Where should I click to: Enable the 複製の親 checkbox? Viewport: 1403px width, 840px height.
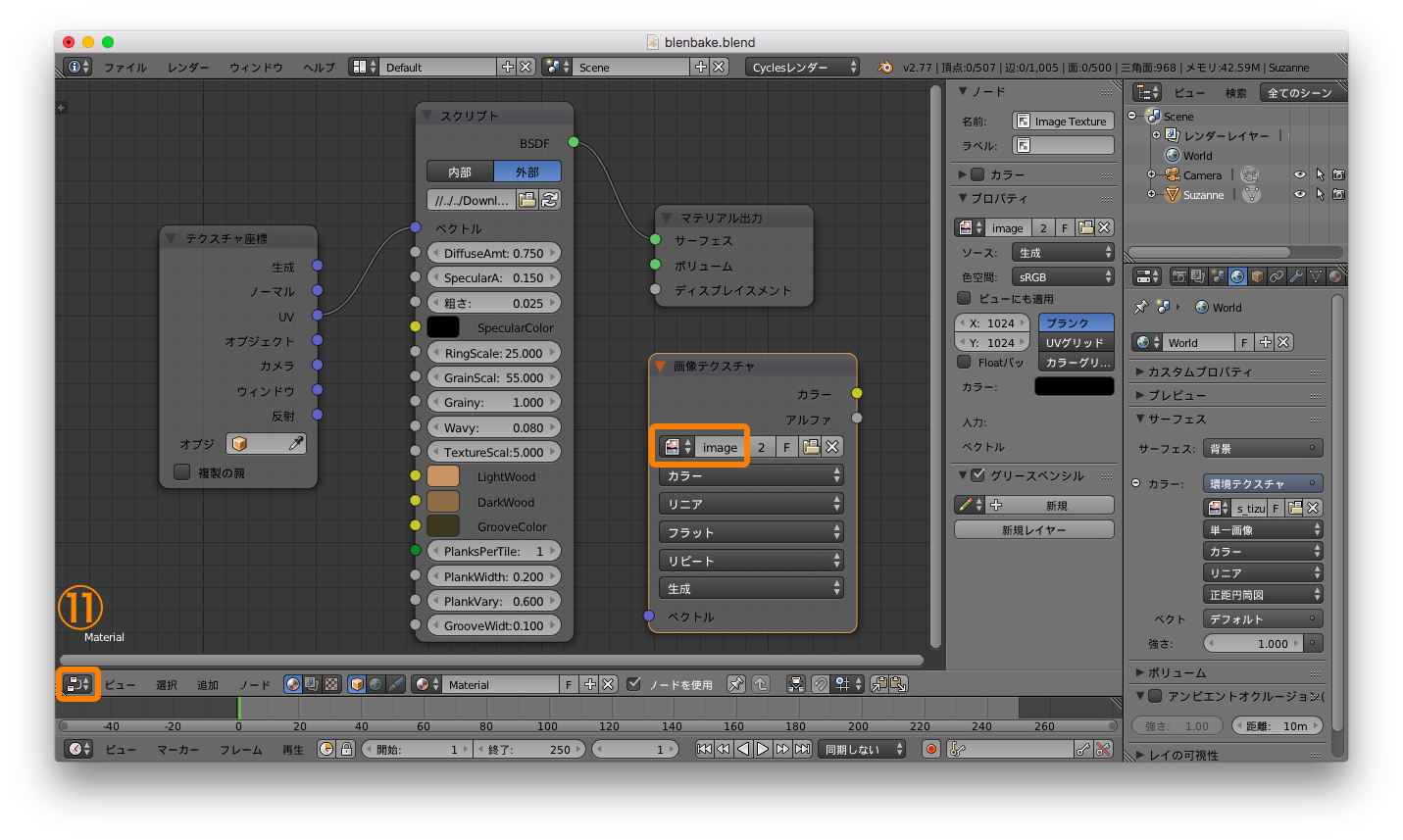181,471
